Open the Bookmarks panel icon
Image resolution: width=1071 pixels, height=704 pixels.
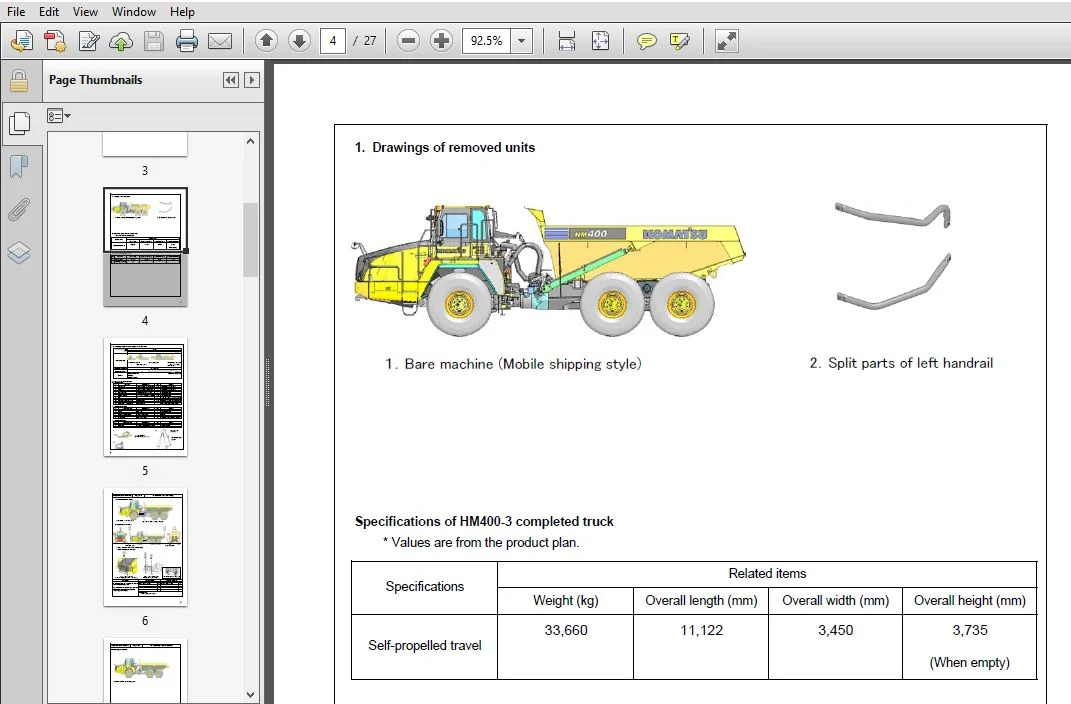[x=19, y=166]
